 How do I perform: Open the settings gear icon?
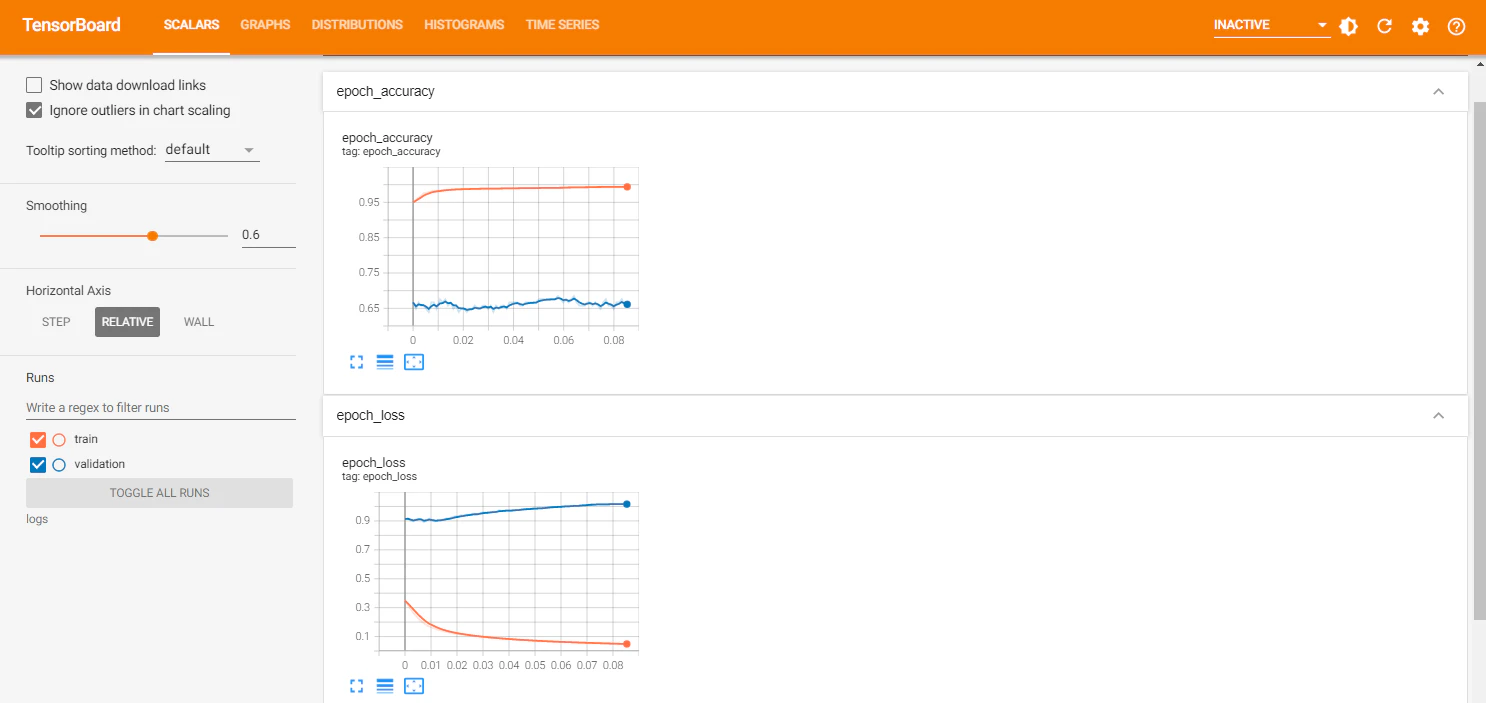(1420, 26)
